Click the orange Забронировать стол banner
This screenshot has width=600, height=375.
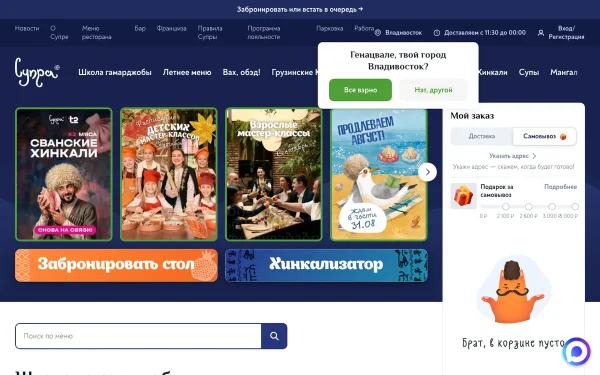tap(116, 265)
